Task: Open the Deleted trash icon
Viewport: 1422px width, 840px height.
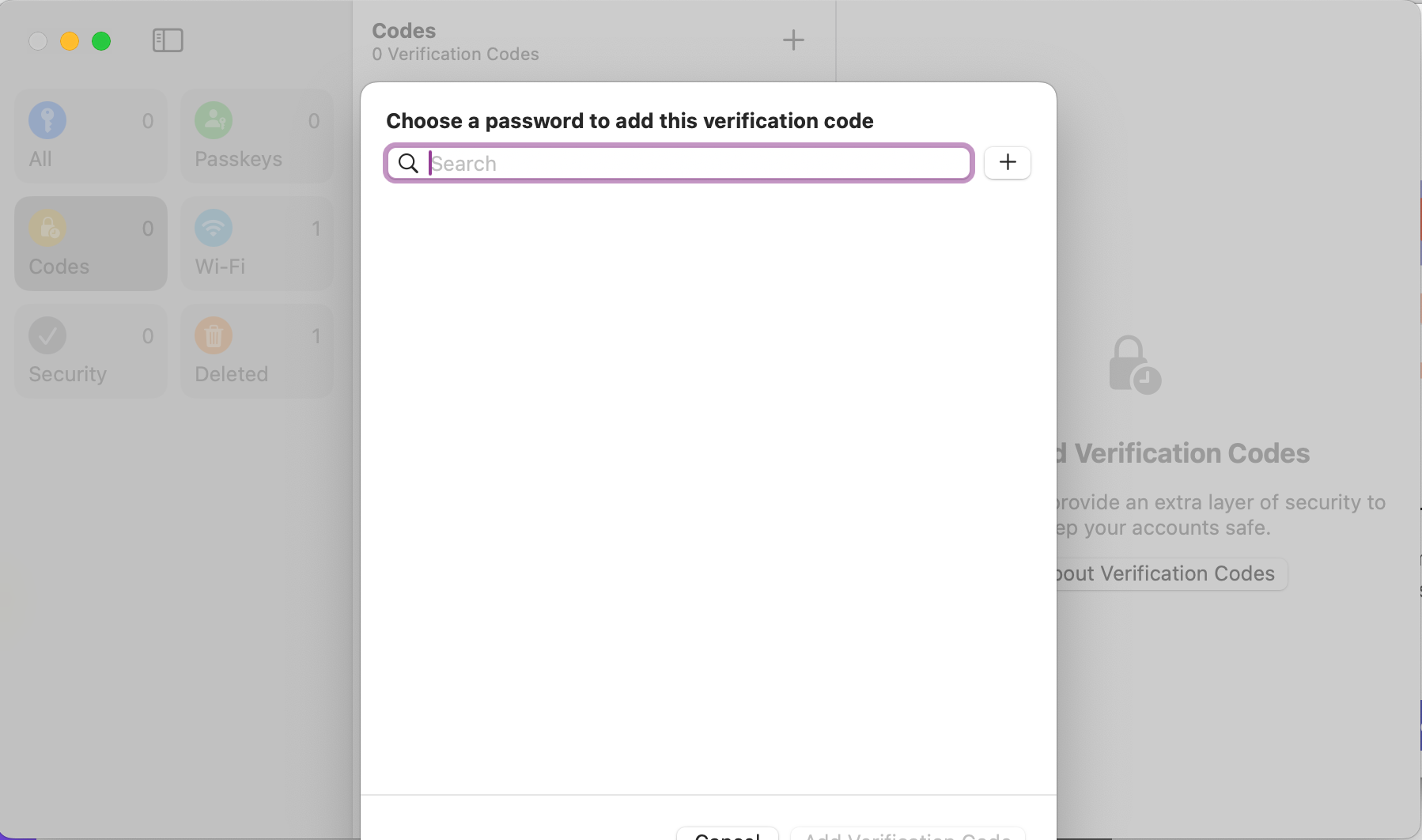Action: (214, 335)
